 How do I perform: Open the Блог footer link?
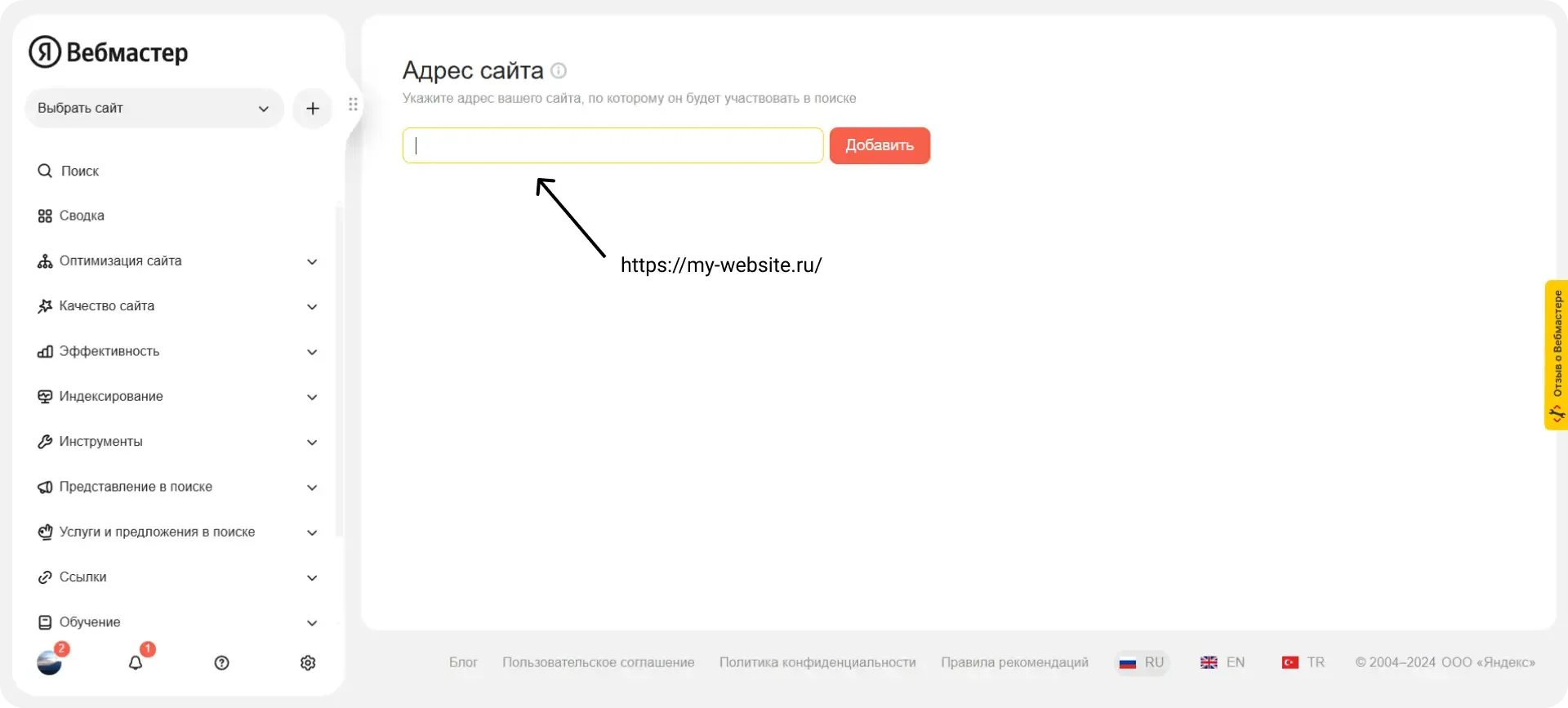(x=463, y=662)
